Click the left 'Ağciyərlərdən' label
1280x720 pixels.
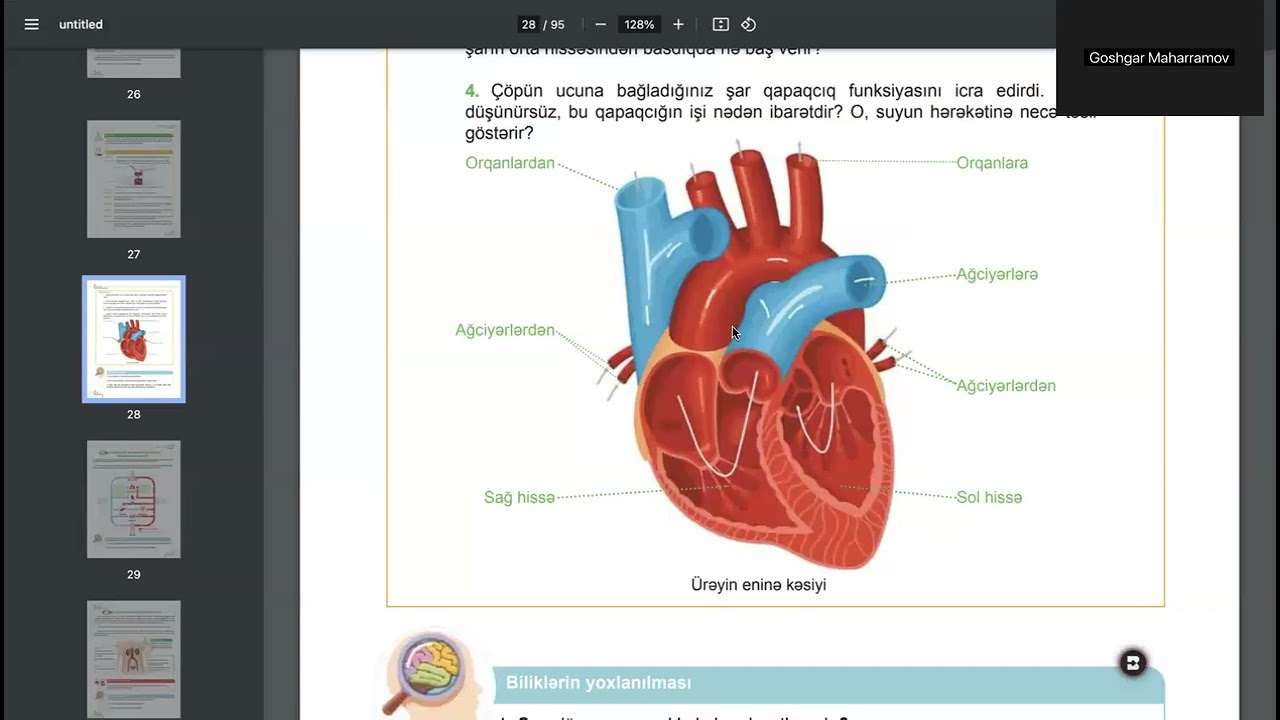pyautogui.click(x=505, y=330)
